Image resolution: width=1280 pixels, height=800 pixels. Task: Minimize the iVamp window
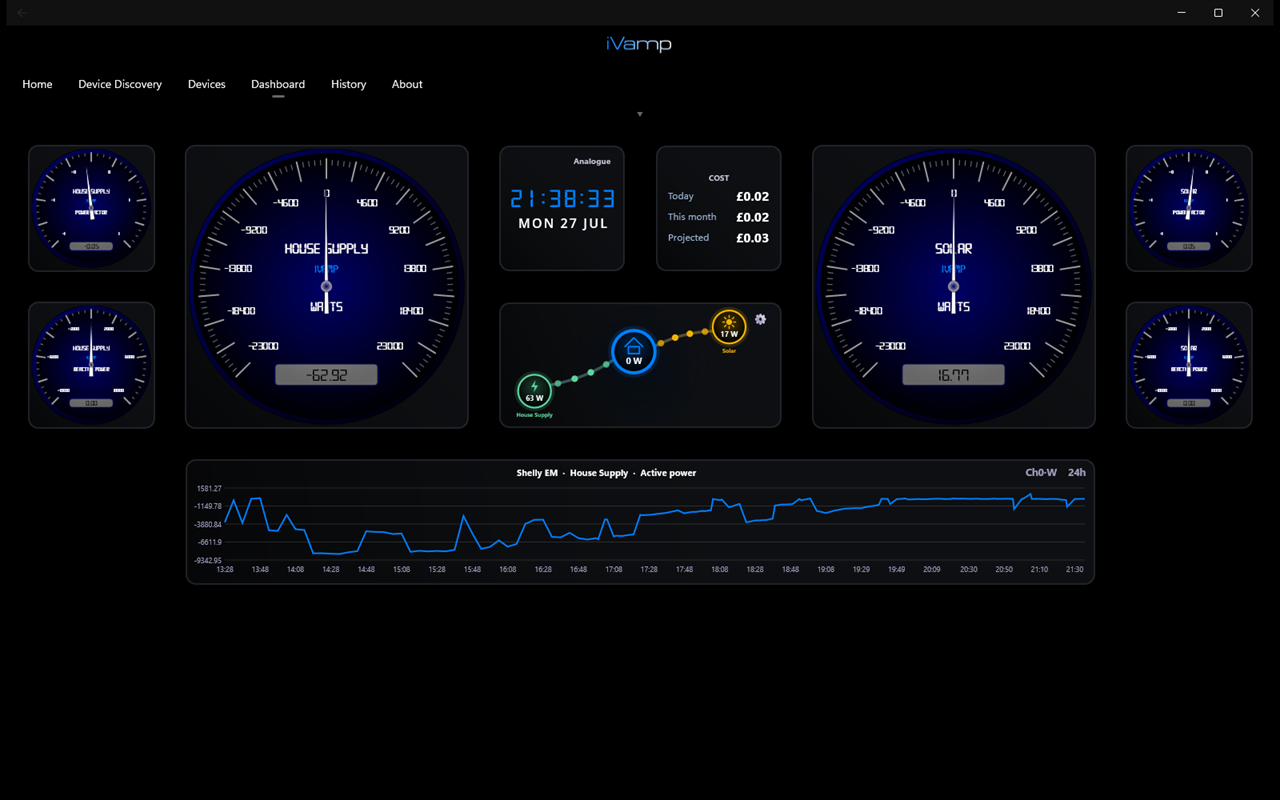click(1182, 13)
